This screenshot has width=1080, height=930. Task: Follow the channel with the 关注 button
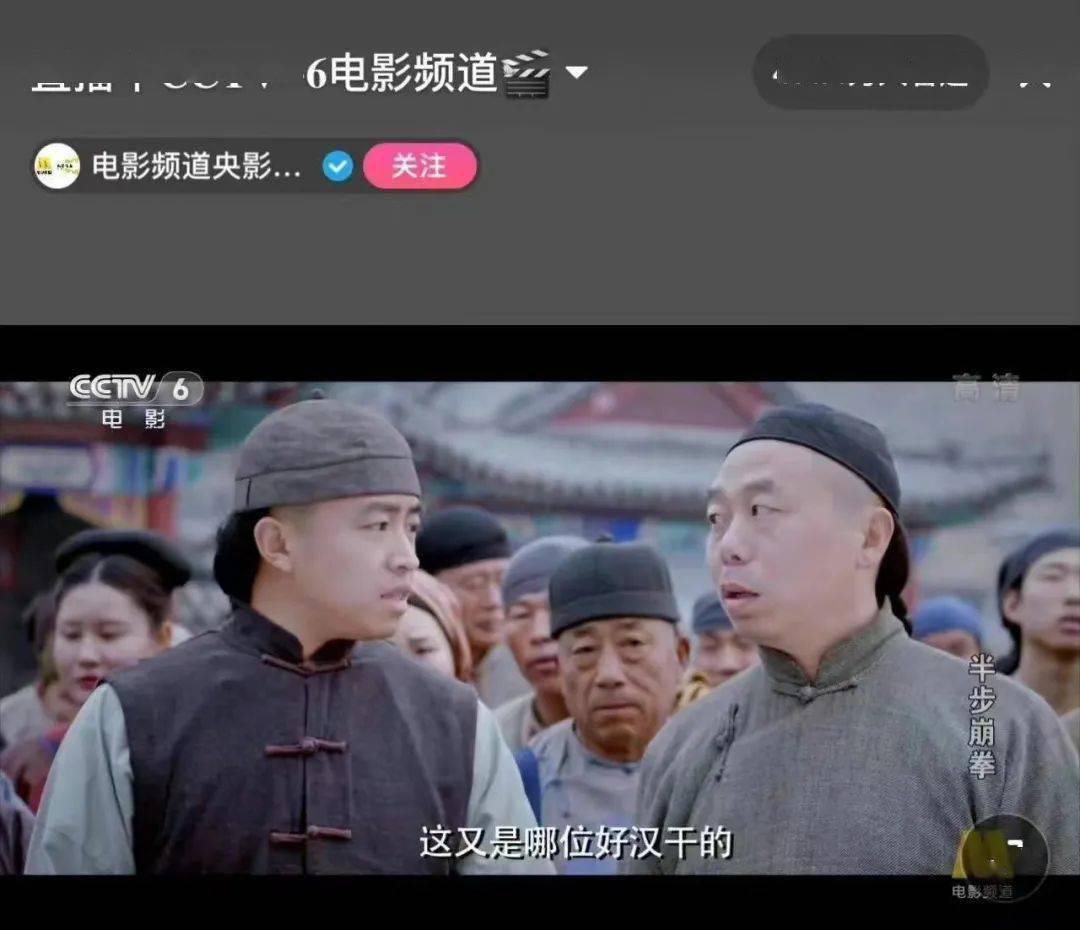point(419,166)
